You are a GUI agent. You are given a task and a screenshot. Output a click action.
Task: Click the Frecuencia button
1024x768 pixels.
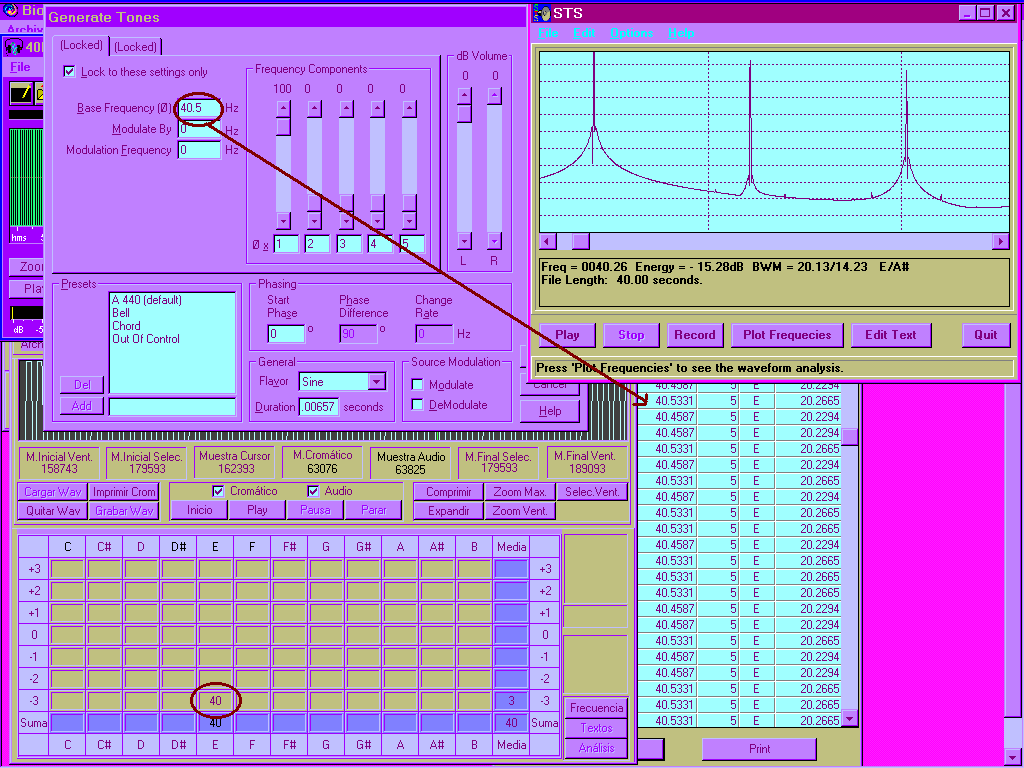(596, 708)
